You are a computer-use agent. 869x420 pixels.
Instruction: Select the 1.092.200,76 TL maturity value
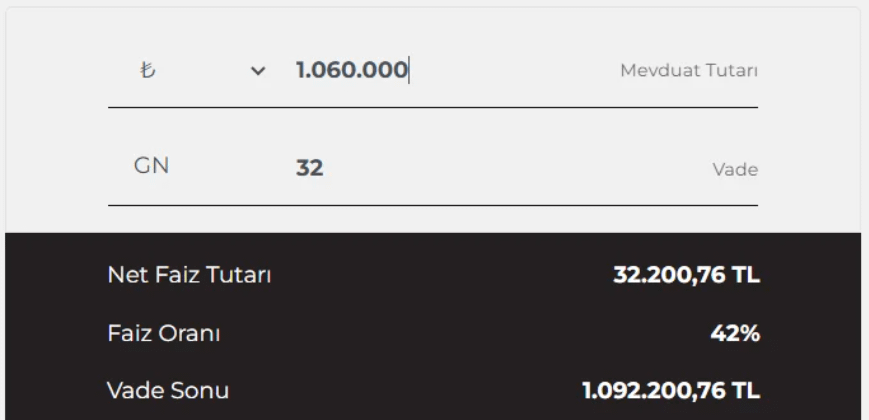coord(670,389)
